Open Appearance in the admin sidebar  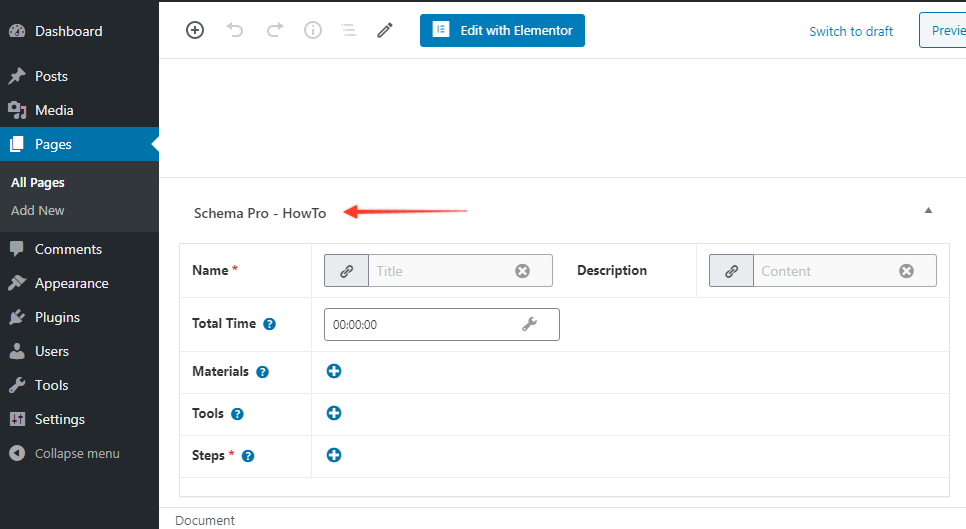[x=71, y=283]
